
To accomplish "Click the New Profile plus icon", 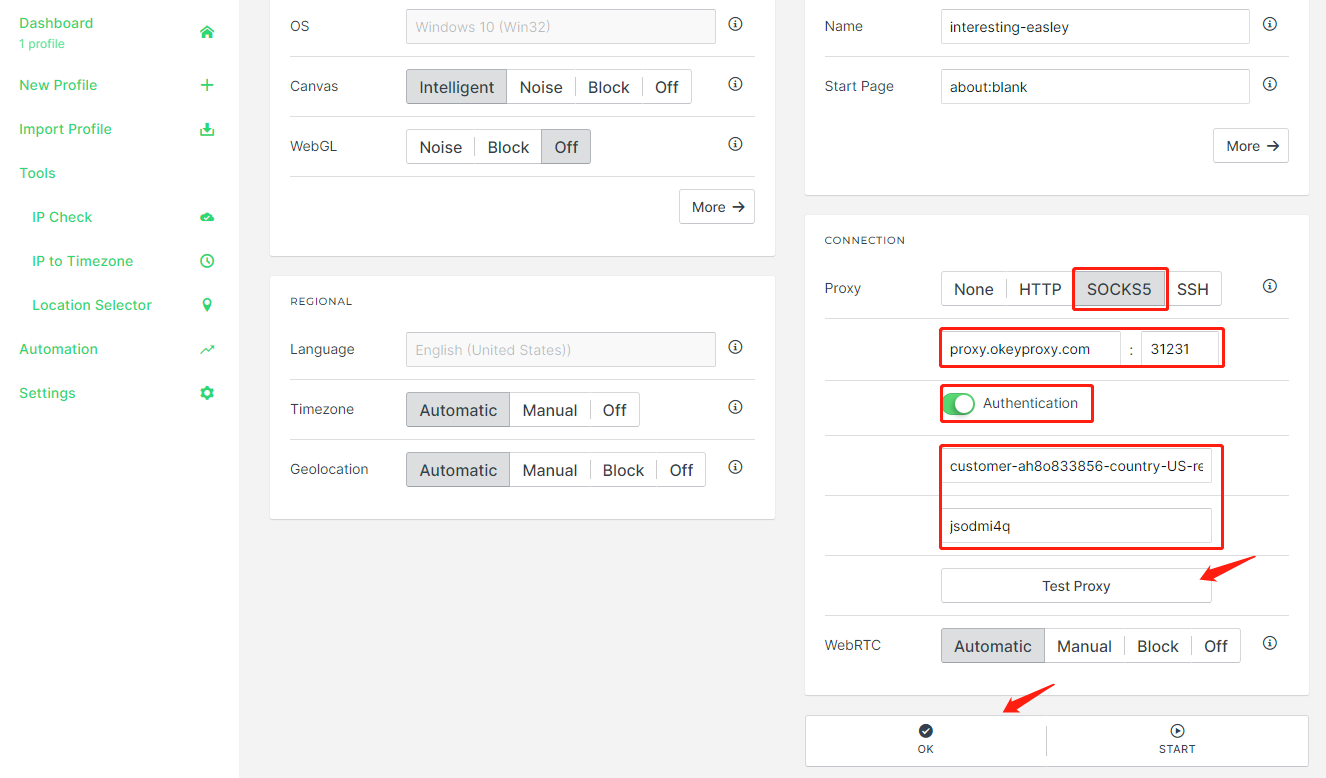I will click(x=207, y=85).
